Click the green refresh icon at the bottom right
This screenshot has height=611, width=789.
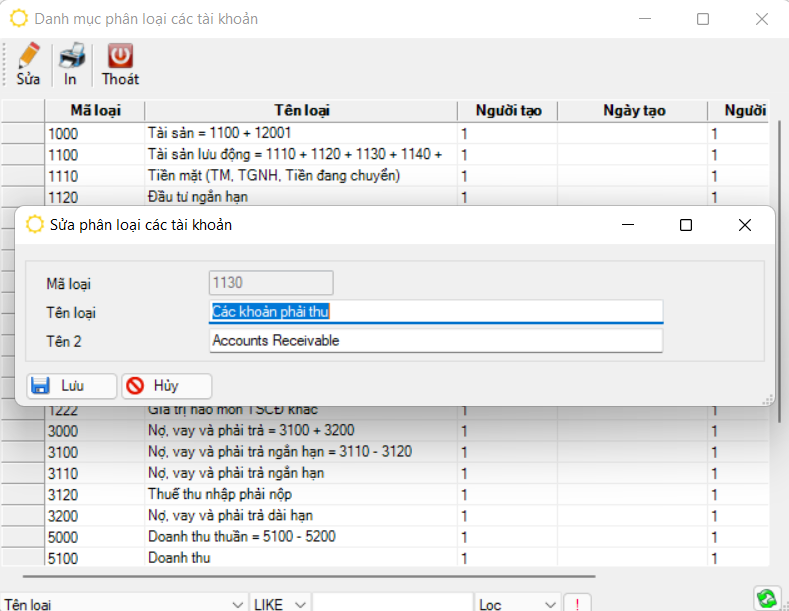[766, 598]
